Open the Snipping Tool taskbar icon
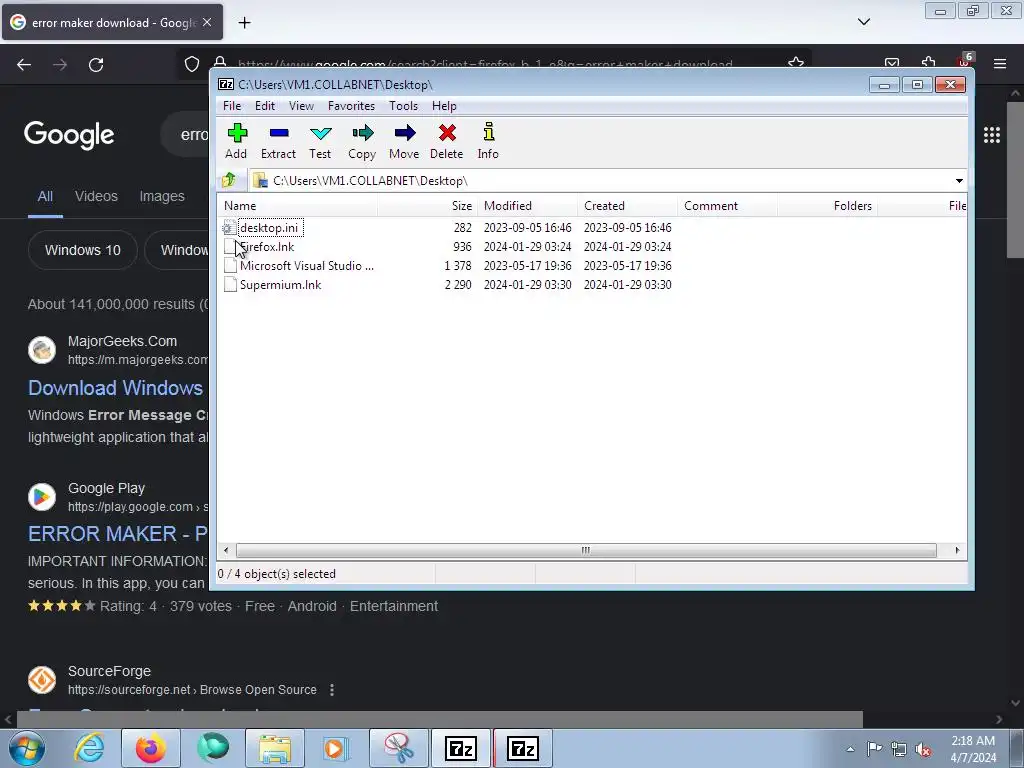 coord(398,748)
